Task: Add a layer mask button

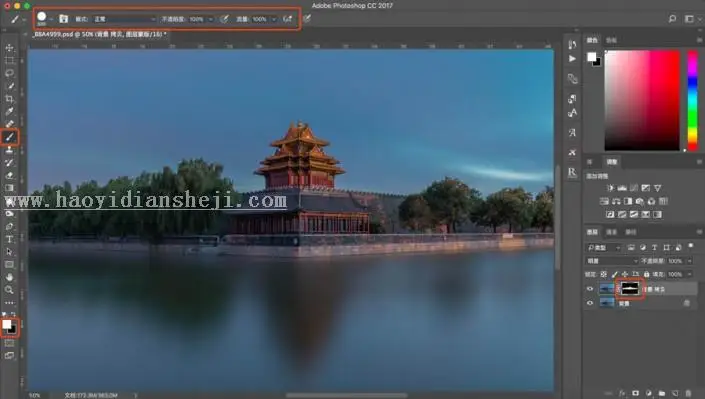Action: [x=635, y=393]
